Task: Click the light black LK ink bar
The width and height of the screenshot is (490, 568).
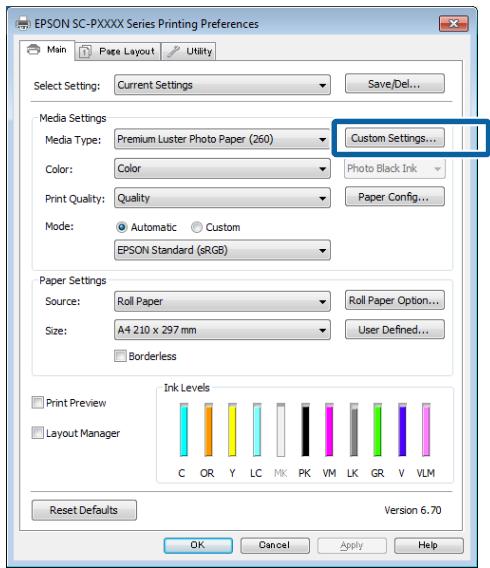Action: click(354, 430)
